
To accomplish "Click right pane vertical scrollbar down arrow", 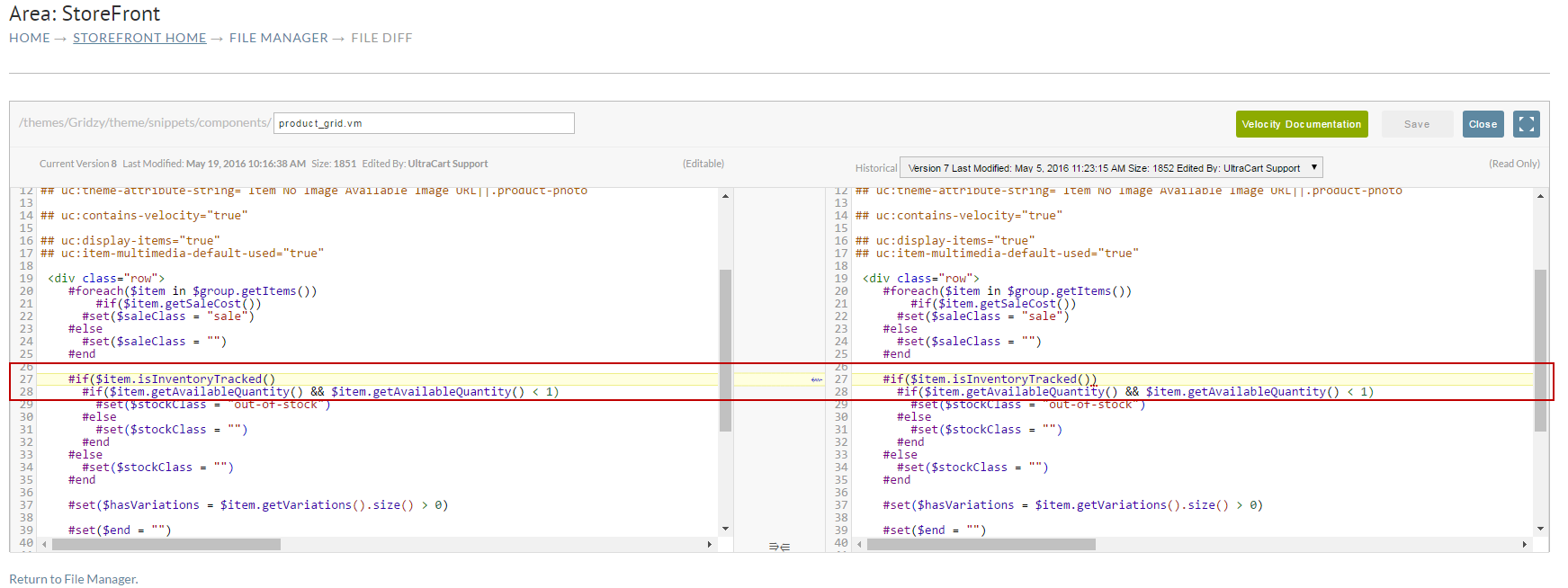I will pyautogui.click(x=1540, y=529).
